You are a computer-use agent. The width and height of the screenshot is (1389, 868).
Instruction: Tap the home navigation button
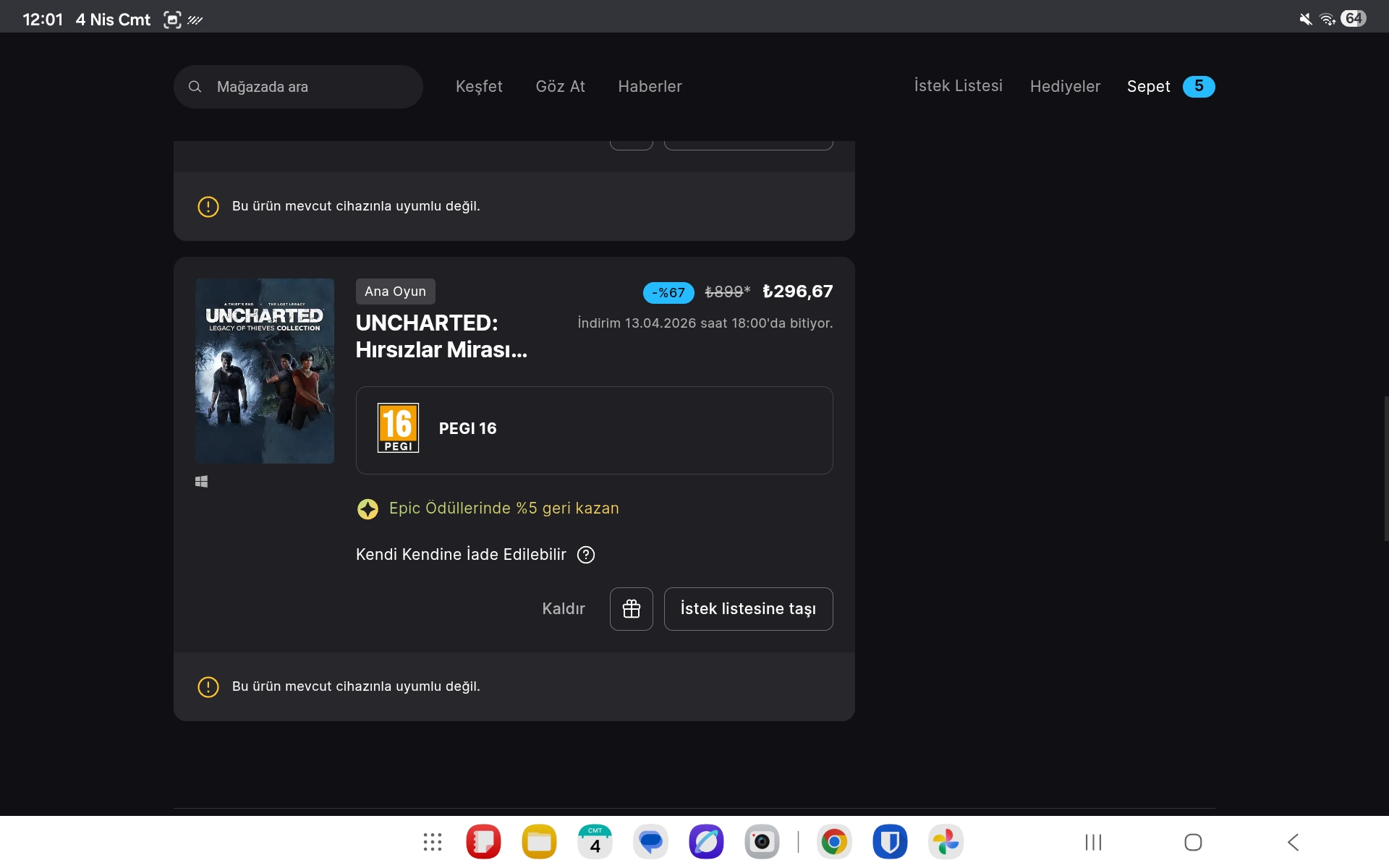tap(1193, 842)
